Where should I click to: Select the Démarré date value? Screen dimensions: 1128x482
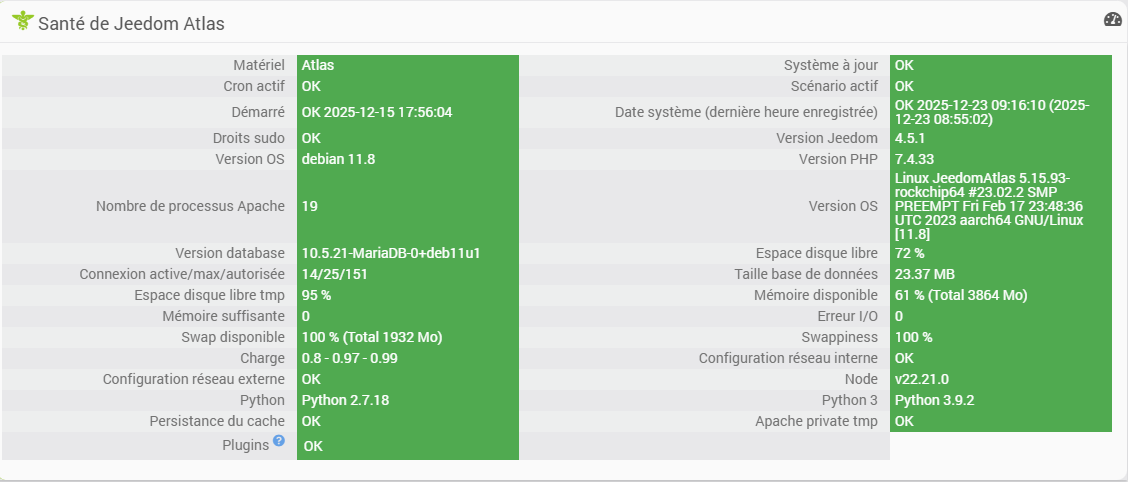coord(377,112)
